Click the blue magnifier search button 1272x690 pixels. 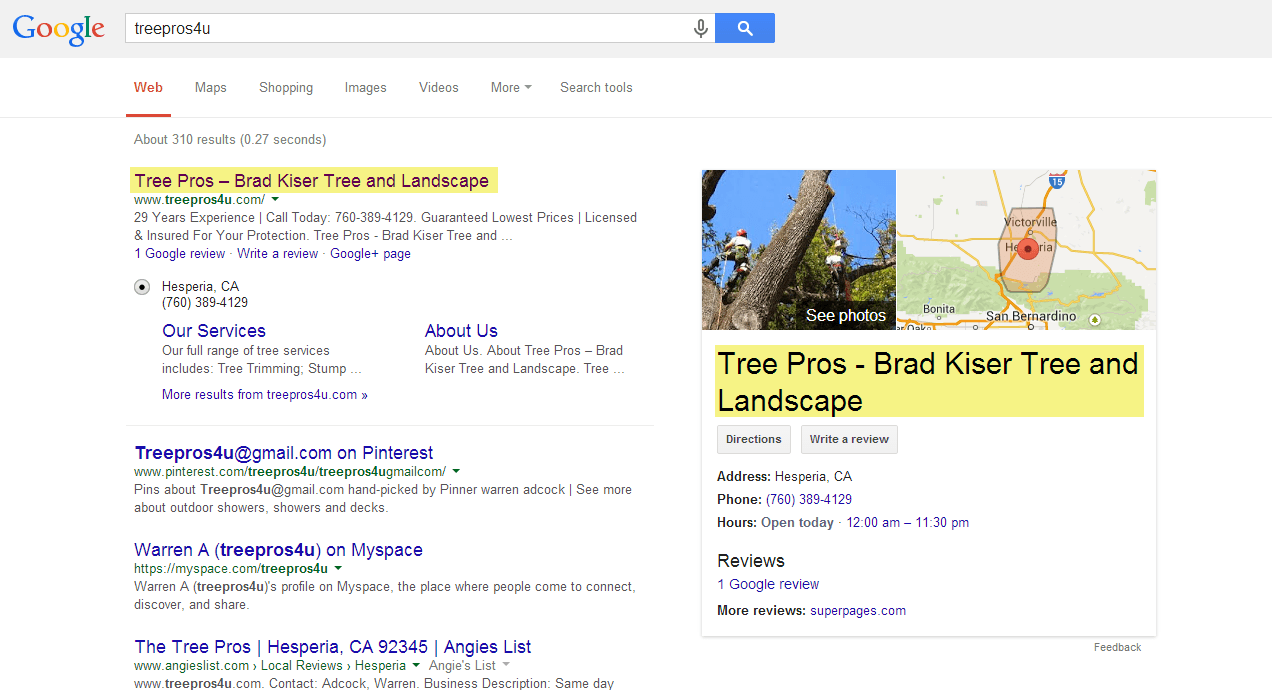click(x=745, y=28)
